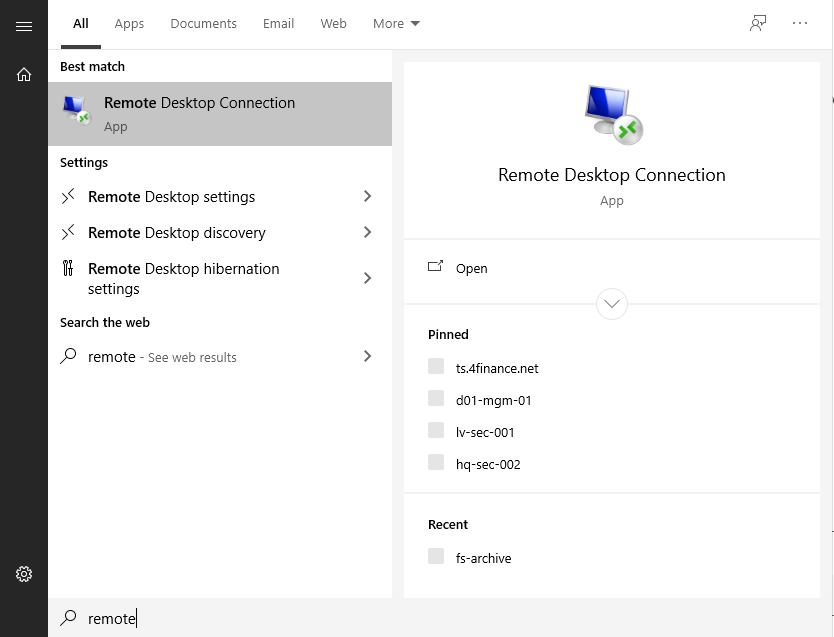Open the hamburger menu in sidebar
The width and height of the screenshot is (834, 637).
[x=24, y=26]
